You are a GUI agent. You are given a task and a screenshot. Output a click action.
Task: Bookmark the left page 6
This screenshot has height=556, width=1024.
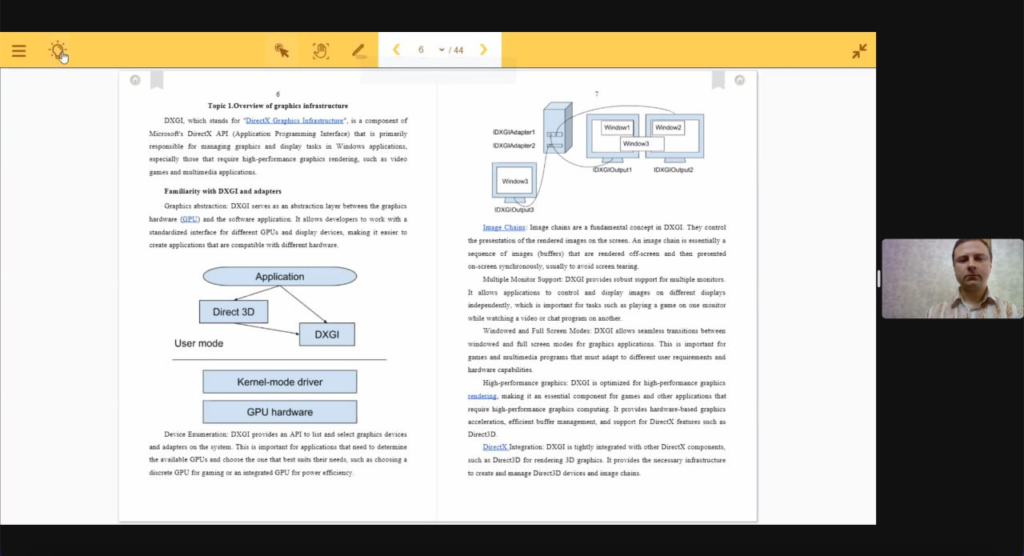tap(157, 80)
